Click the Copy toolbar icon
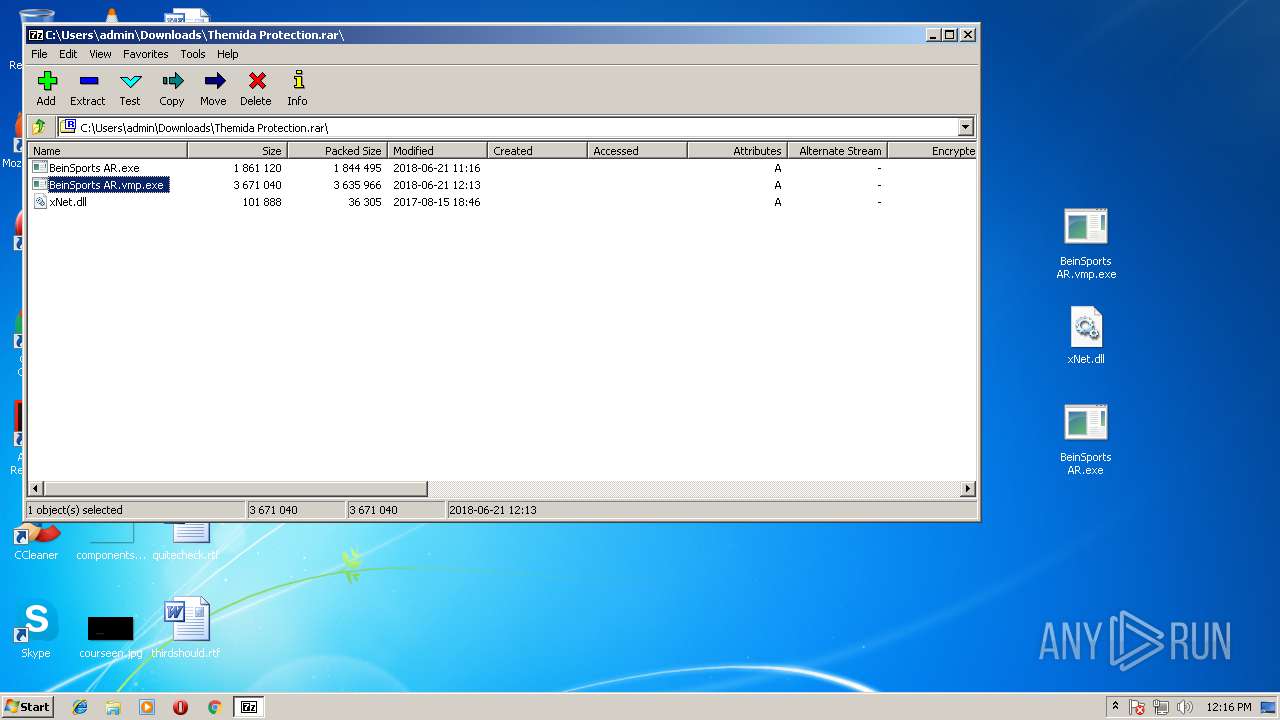This screenshot has width=1280, height=720. click(x=172, y=81)
